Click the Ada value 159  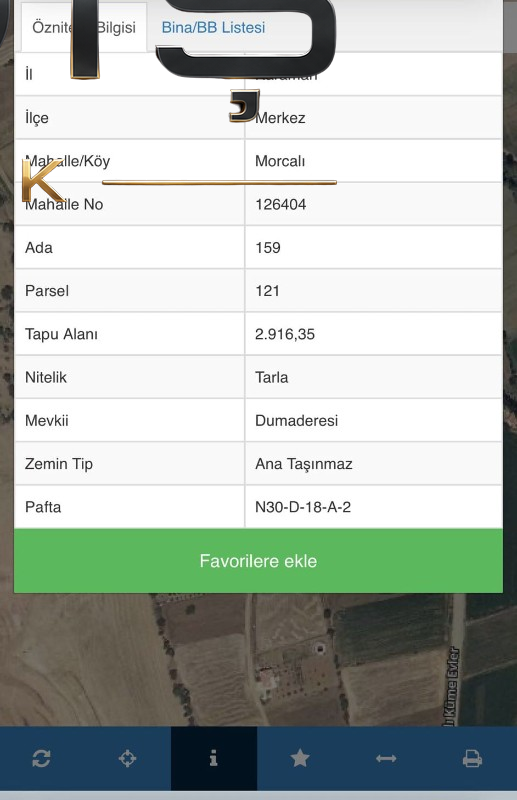pyautogui.click(x=268, y=248)
